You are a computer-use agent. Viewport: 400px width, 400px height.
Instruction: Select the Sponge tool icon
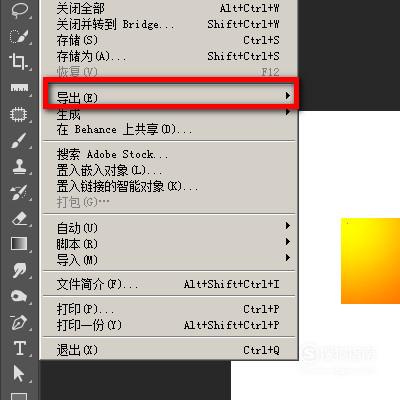tap(19, 296)
